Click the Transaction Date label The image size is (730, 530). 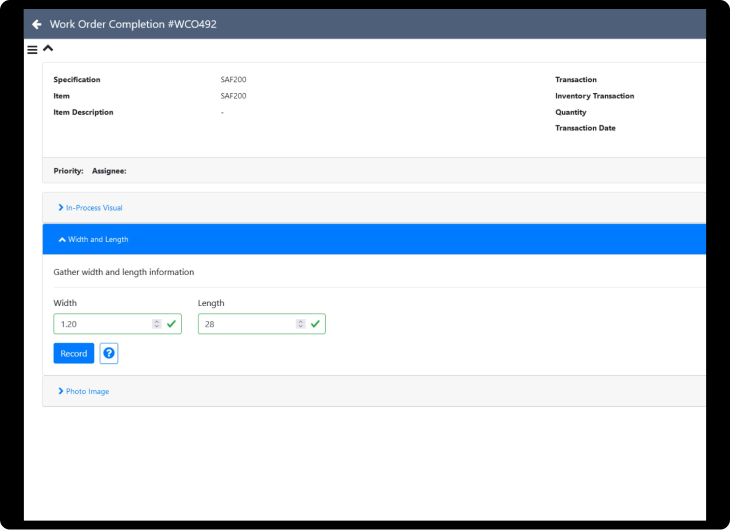click(x=585, y=128)
